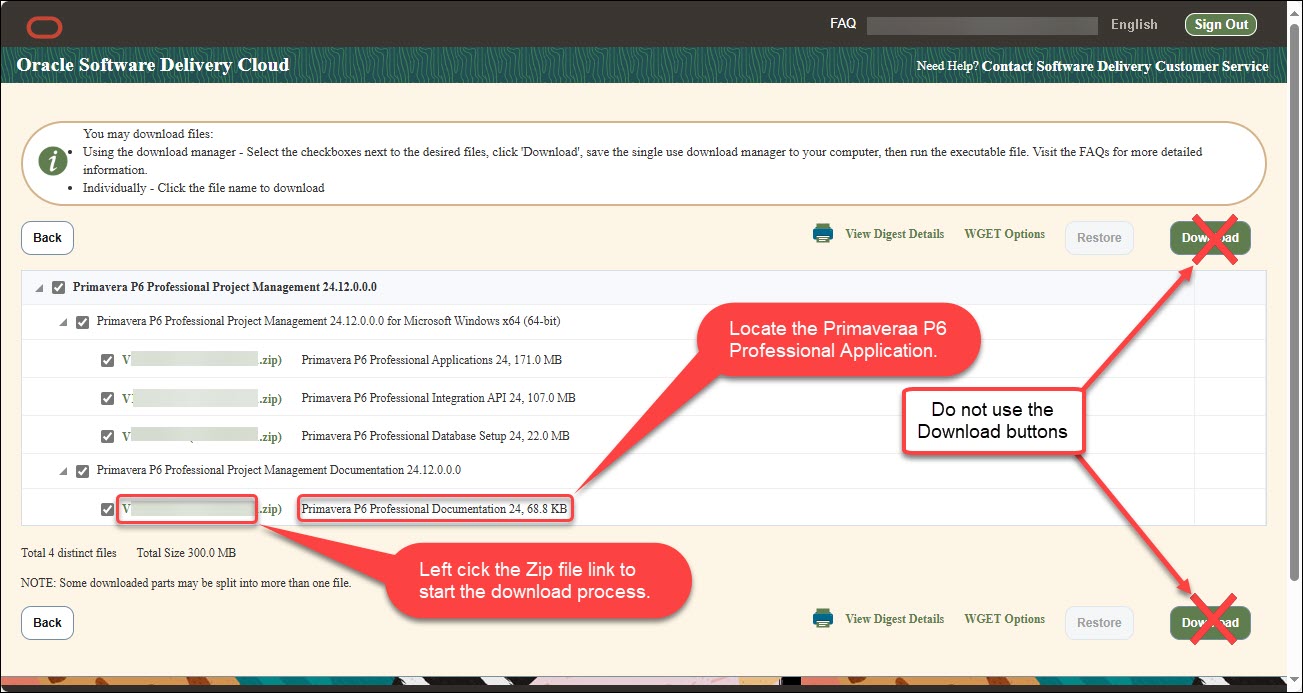Collapse the top-level Primavera P6 Professional Project Management tree
Screen dimensions: 1303x693
(x=40, y=288)
